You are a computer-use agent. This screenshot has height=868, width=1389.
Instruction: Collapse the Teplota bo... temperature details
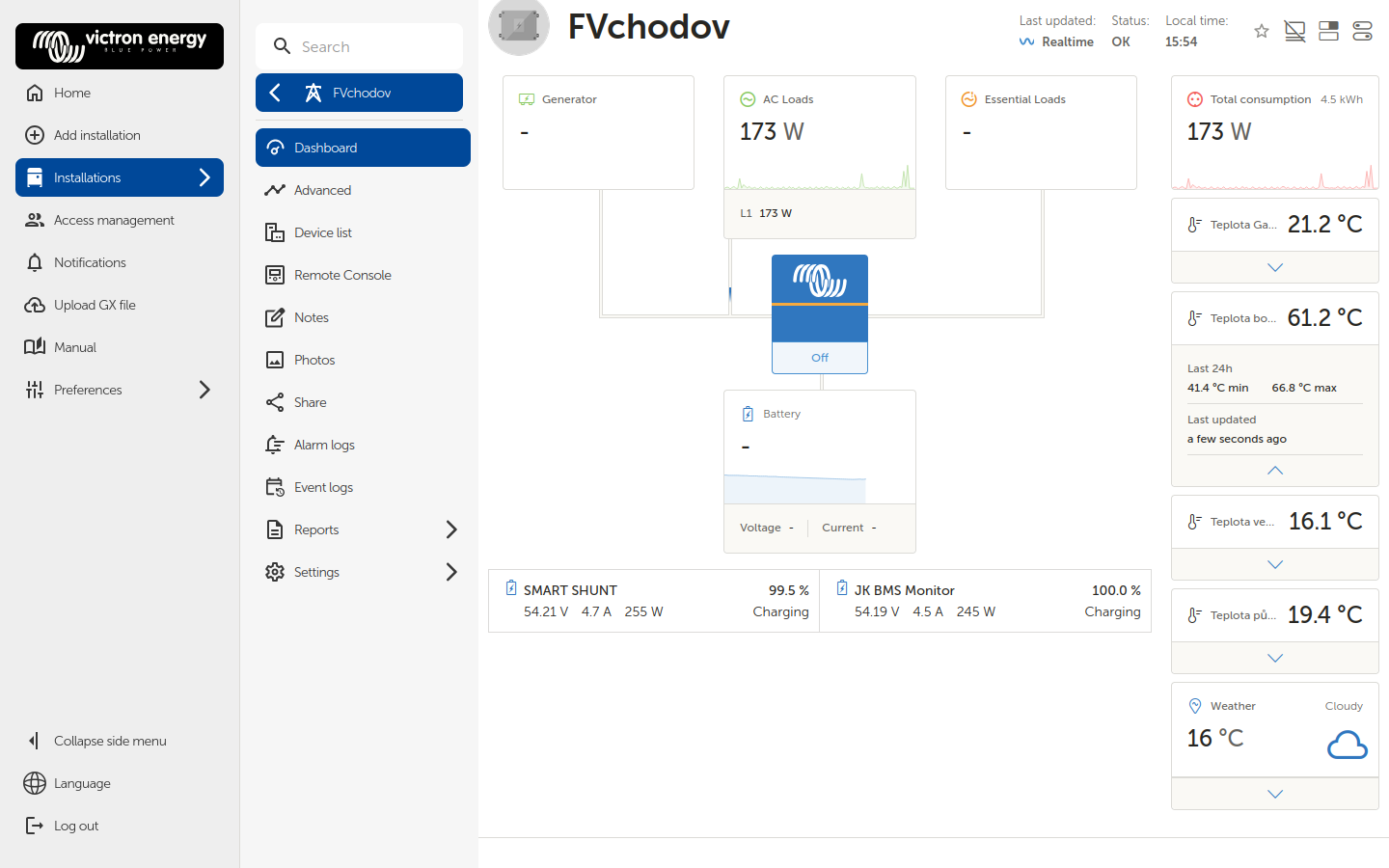click(x=1275, y=471)
